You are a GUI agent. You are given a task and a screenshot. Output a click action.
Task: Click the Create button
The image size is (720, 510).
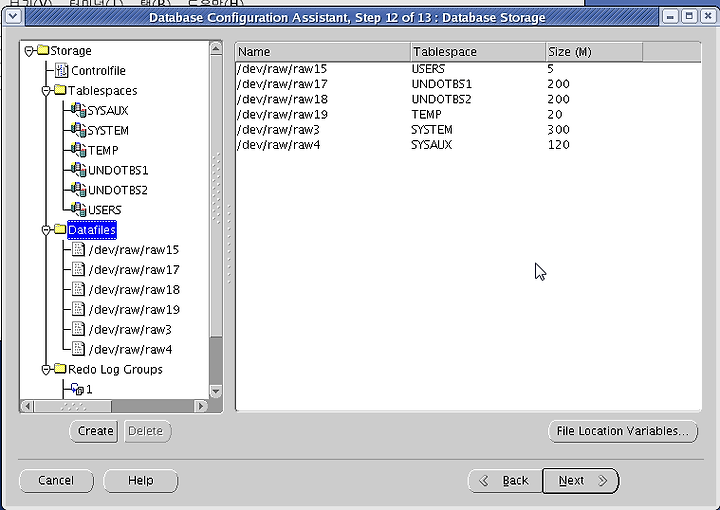coord(95,431)
